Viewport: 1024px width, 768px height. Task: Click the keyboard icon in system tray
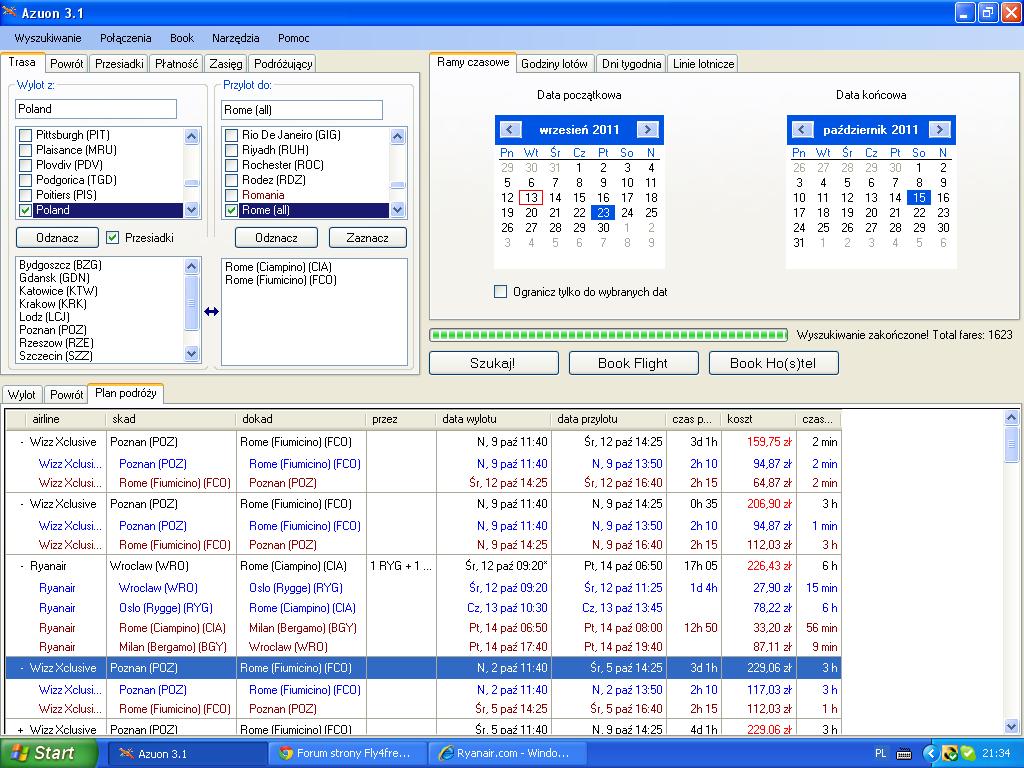904,754
